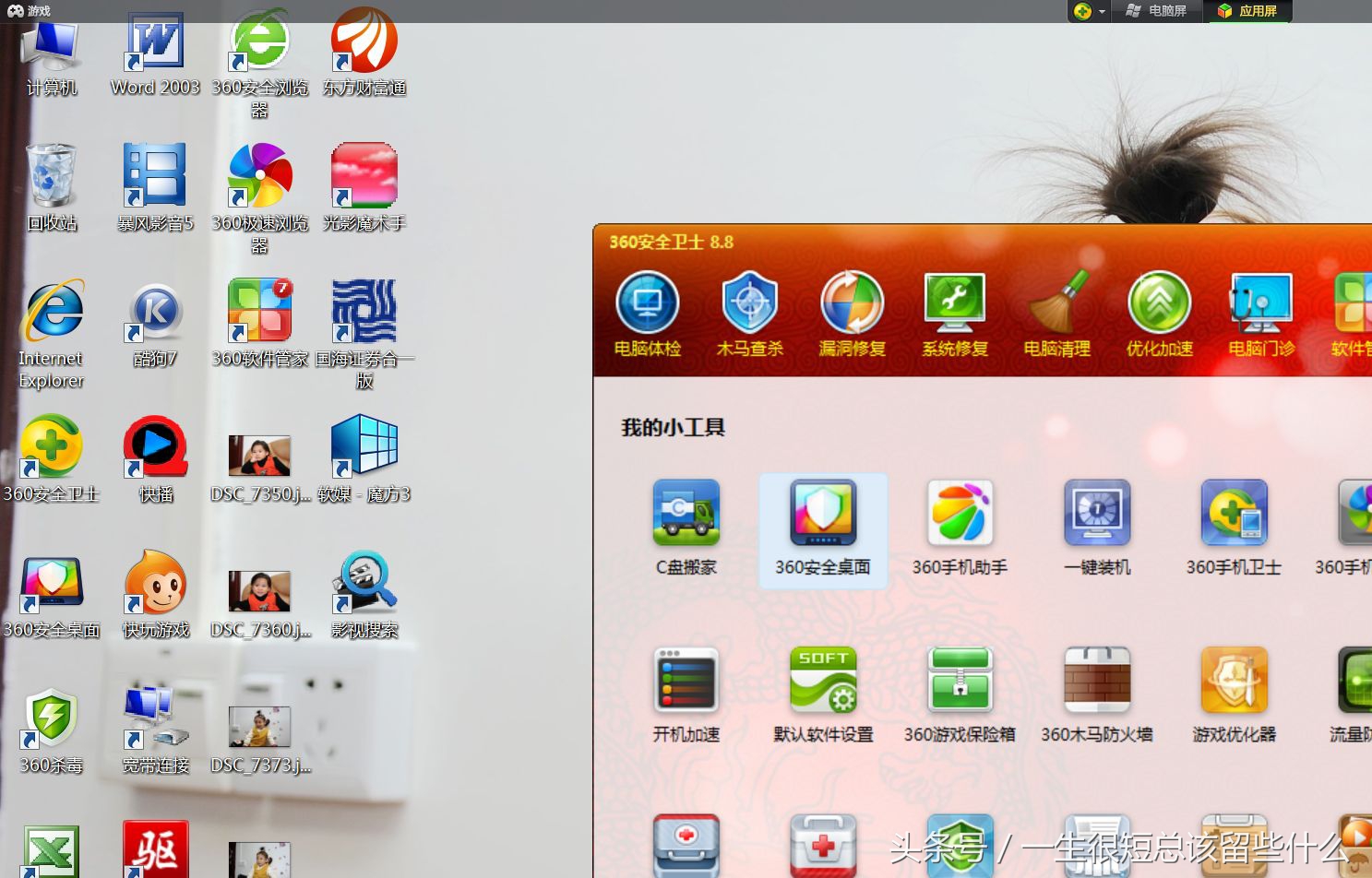The image size is (1372, 878).
Task: Switch to the 应用屏 tab
Action: click(1248, 11)
